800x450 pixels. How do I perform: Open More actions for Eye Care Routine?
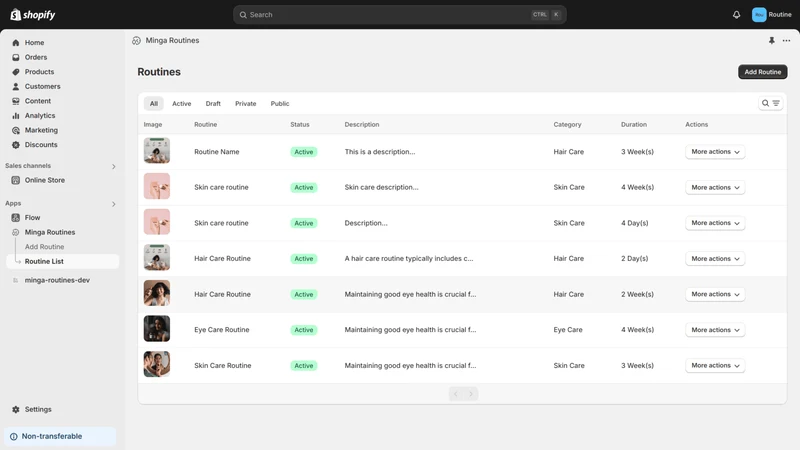[x=715, y=330]
